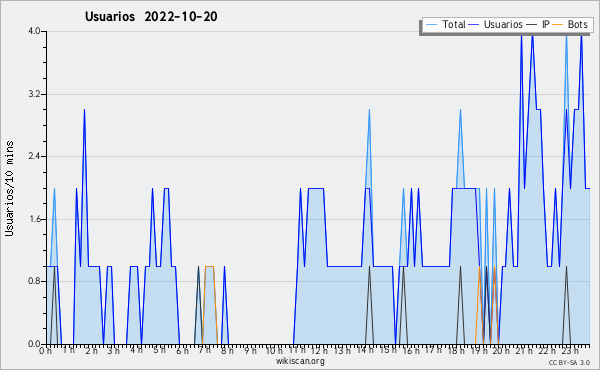Click the orange Bots plateau near 7 h
Viewport: 600px width, 370px height.
(209, 266)
